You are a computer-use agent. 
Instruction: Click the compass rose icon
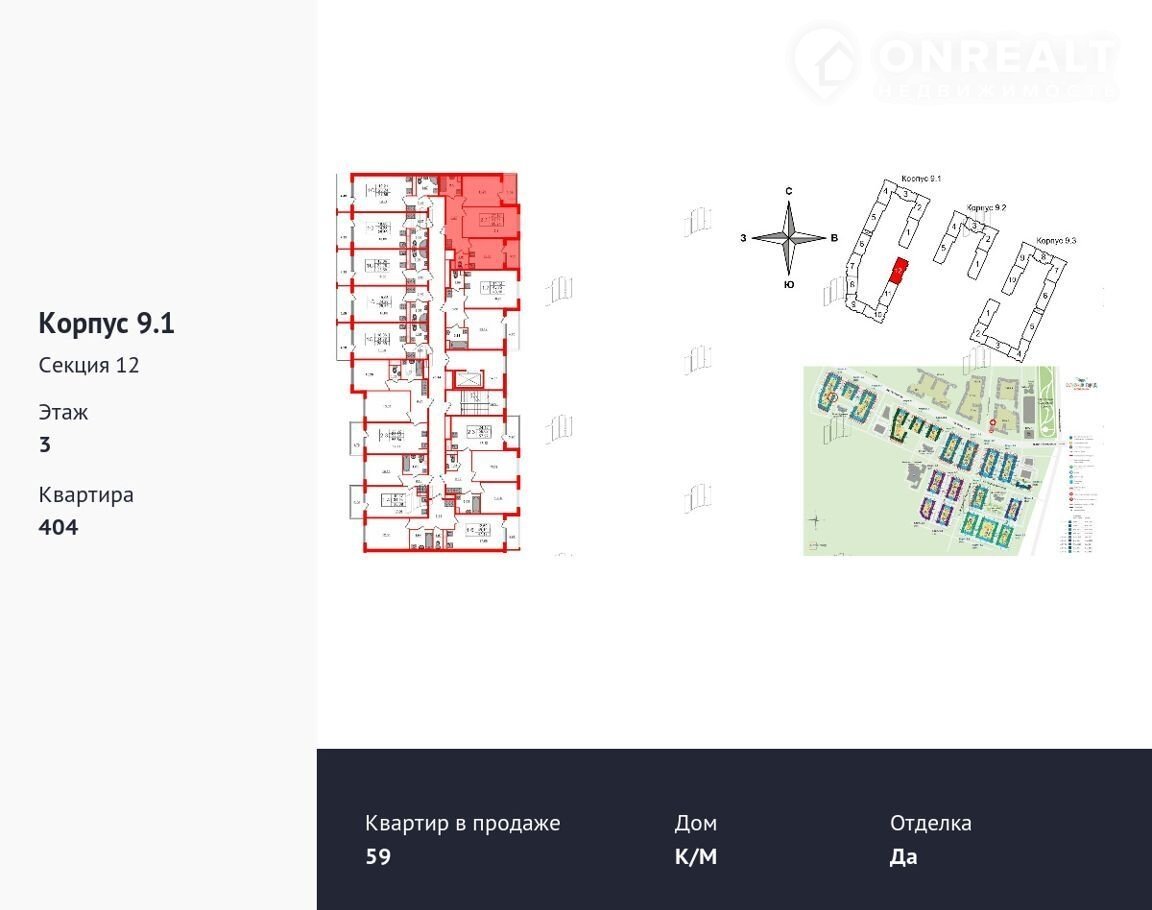[789, 237]
